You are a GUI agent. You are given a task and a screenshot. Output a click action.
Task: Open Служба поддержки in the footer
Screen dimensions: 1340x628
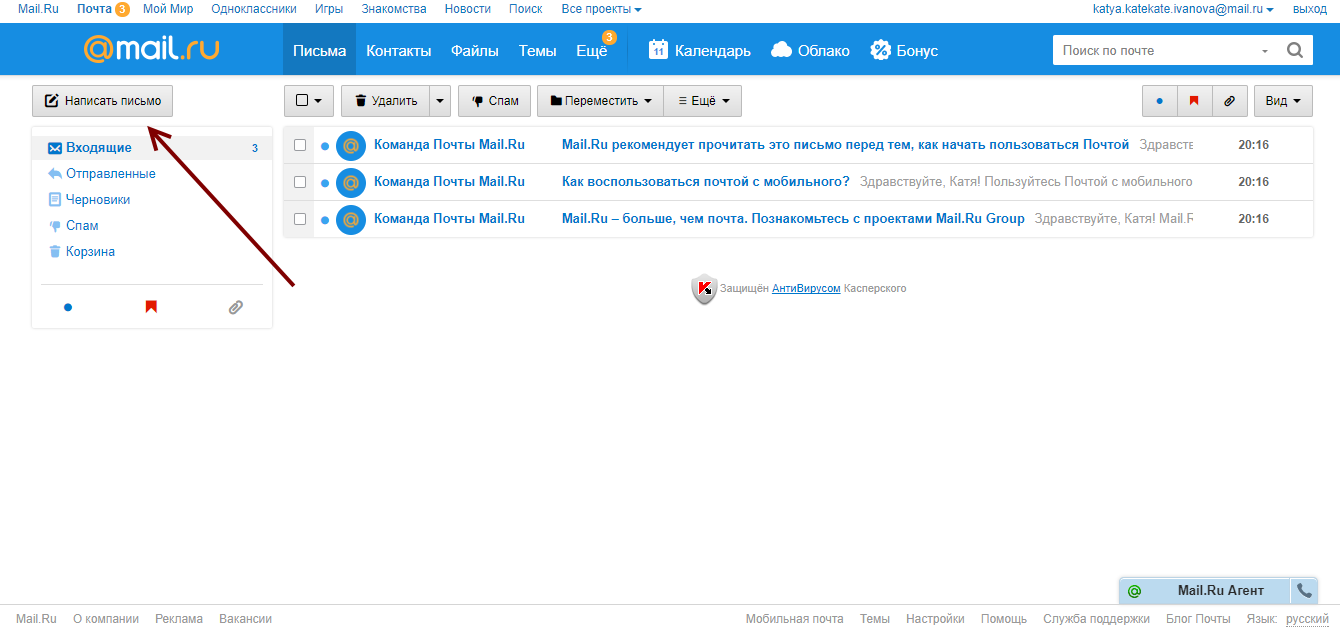click(x=1096, y=619)
